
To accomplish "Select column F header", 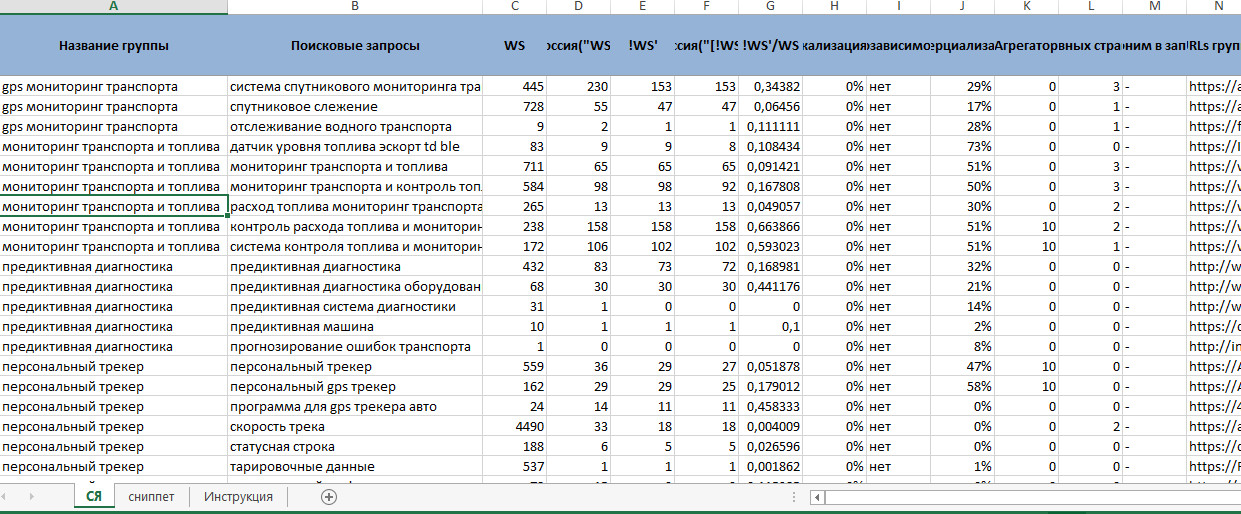I will coord(707,7).
